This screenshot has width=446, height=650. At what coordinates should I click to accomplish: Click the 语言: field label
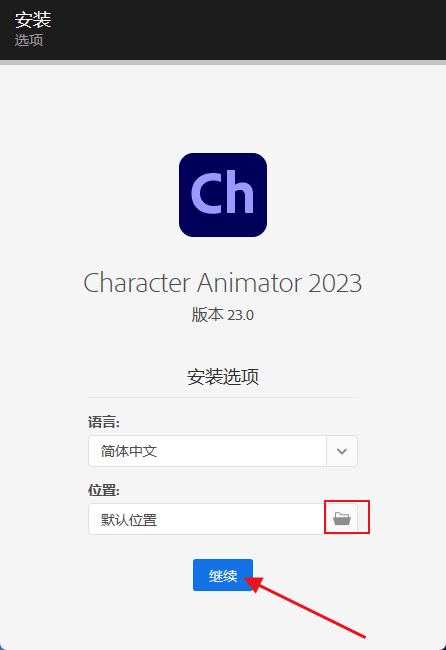coord(104,422)
